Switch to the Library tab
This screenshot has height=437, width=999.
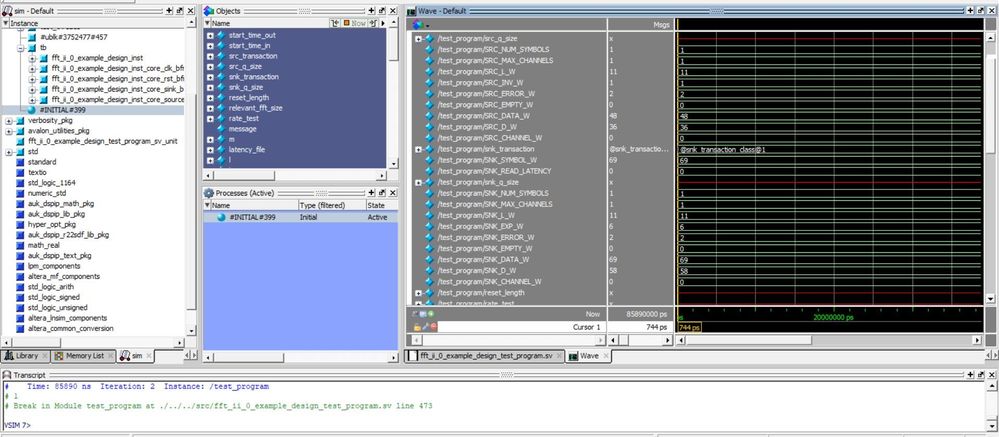tap(24, 356)
